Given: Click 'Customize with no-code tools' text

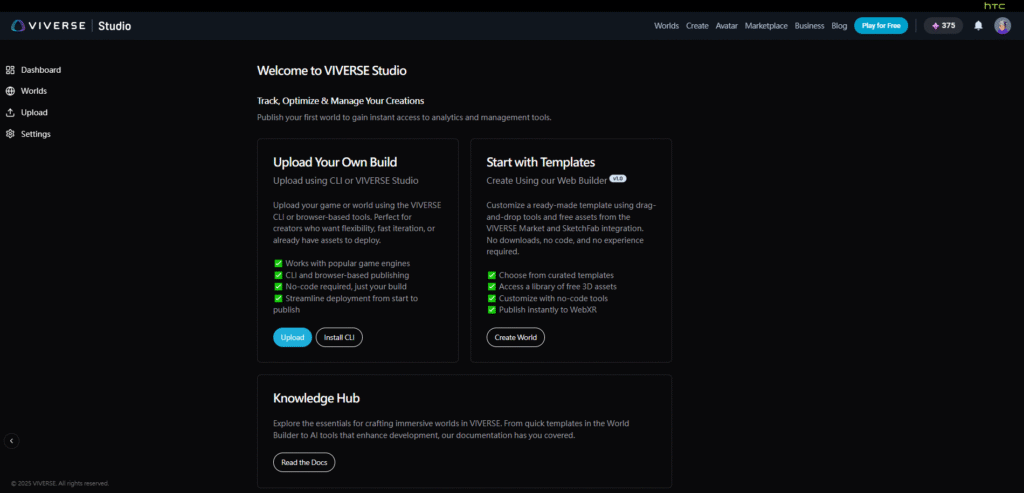Looking at the screenshot, I should (553, 298).
